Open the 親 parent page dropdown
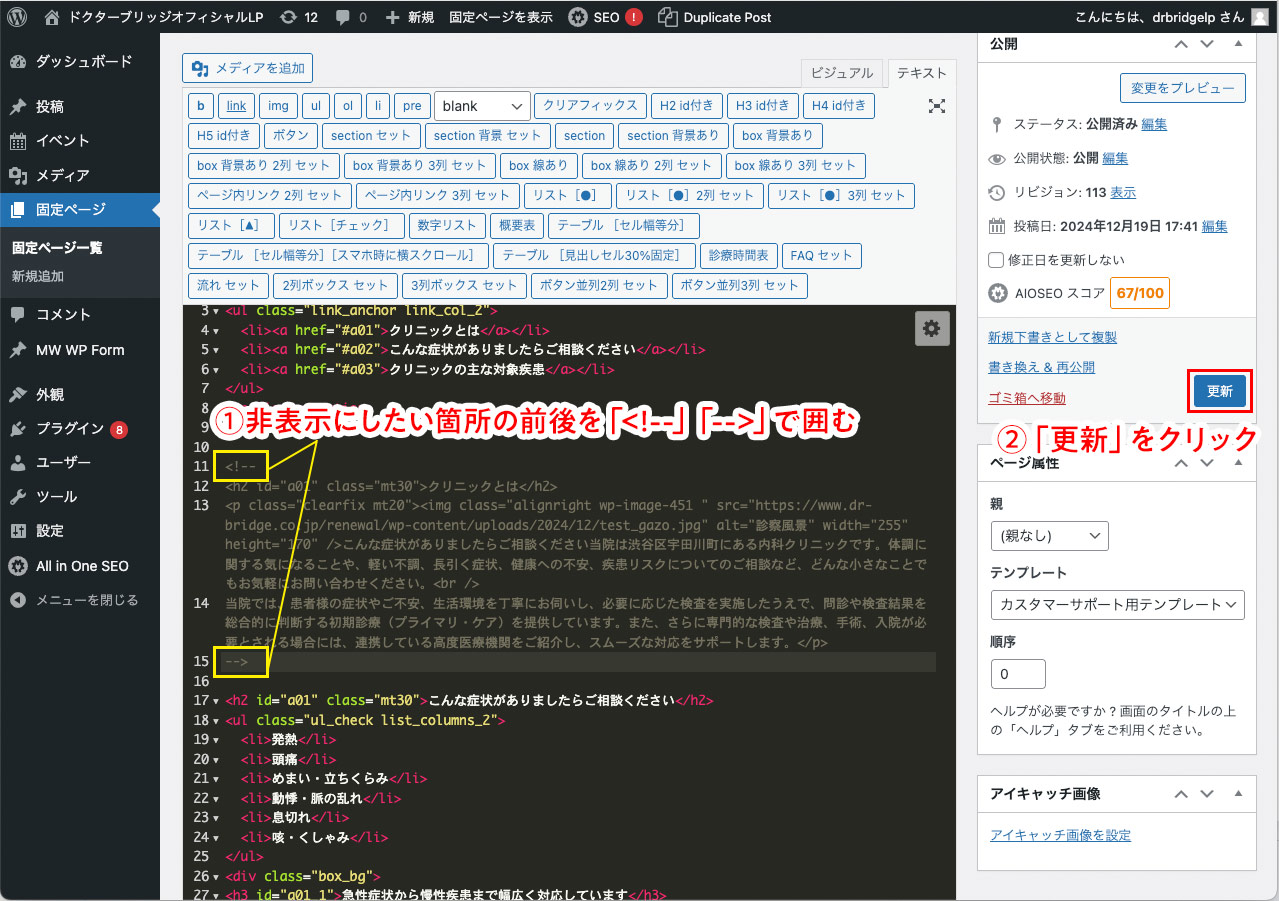Image resolution: width=1279 pixels, height=901 pixels. coord(1049,535)
